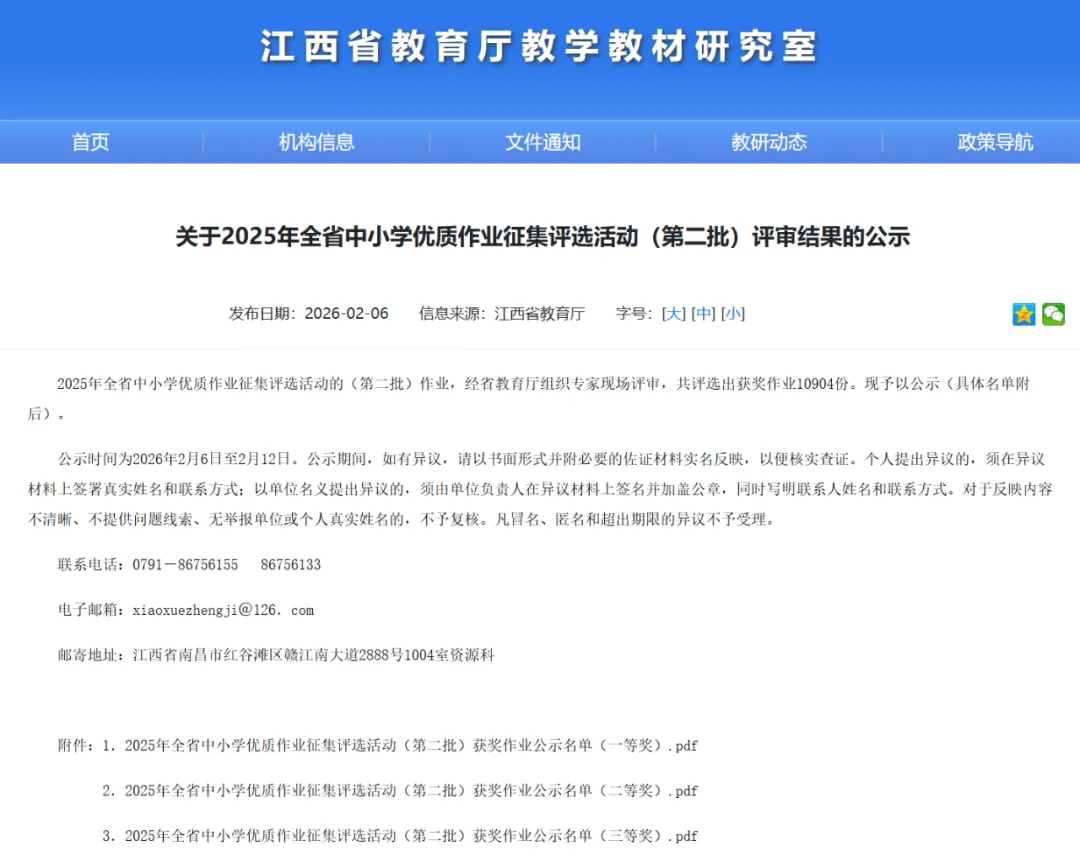The image size is (1080, 868).
Task: Click the paragraph starting 公示时间为2026年2月6日
Action: pos(540,489)
